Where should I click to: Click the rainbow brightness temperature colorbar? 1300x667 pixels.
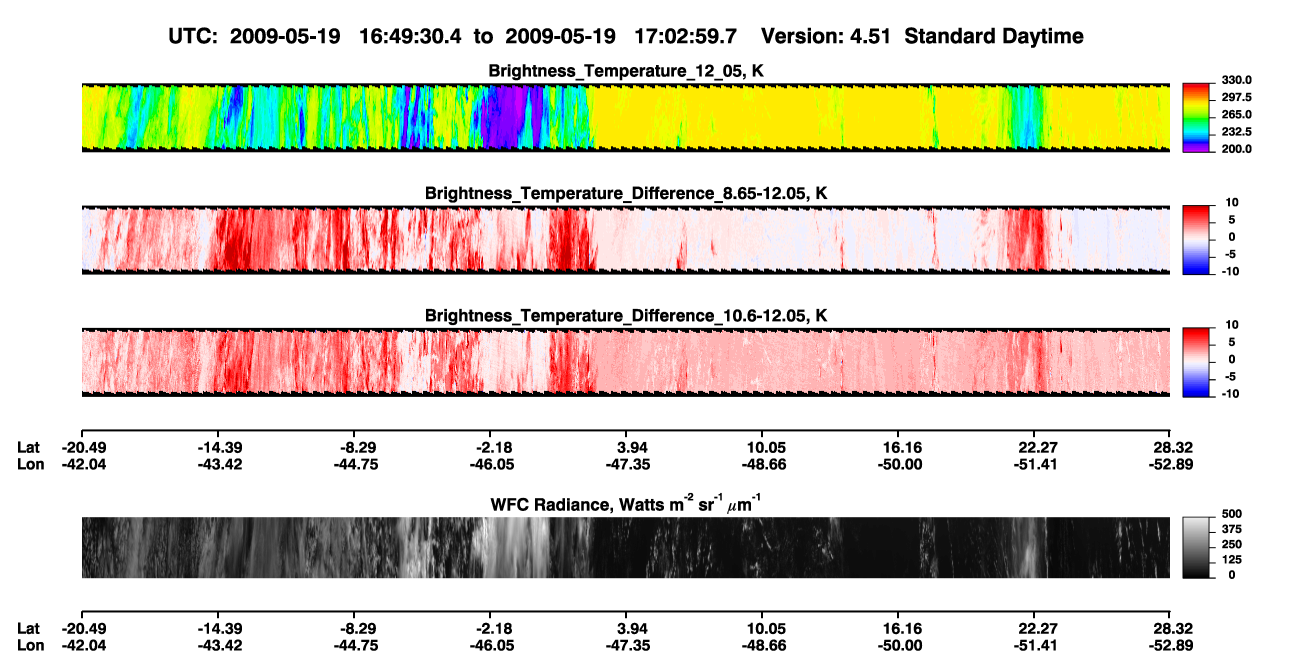[x=1197, y=118]
